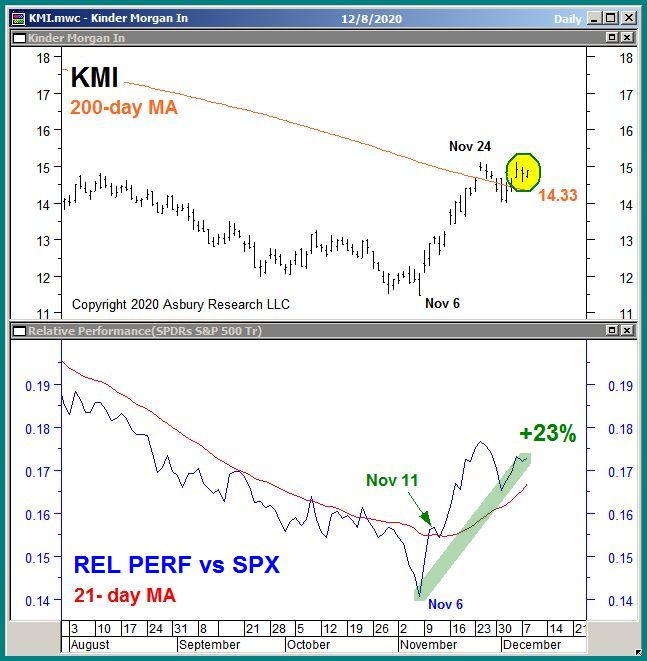Close the Kinder Morgan In price pane
This screenshot has width=647, height=661.
pos(628,36)
